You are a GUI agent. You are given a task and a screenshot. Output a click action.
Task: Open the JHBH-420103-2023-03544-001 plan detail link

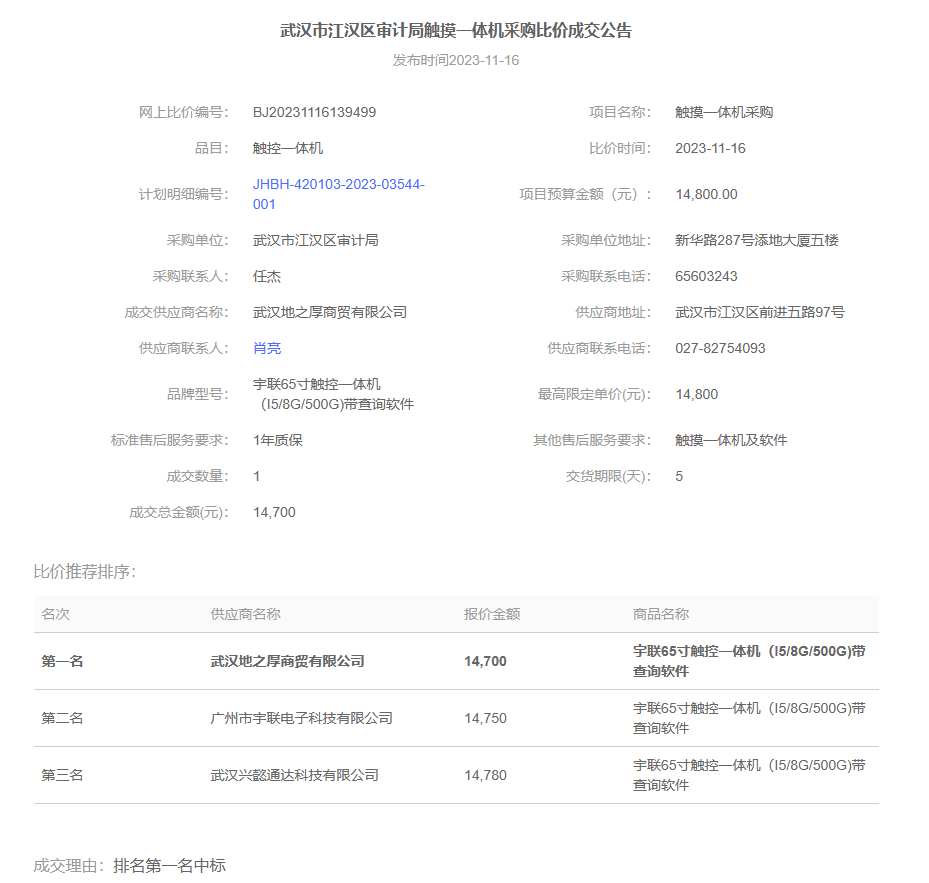pyautogui.click(x=338, y=194)
